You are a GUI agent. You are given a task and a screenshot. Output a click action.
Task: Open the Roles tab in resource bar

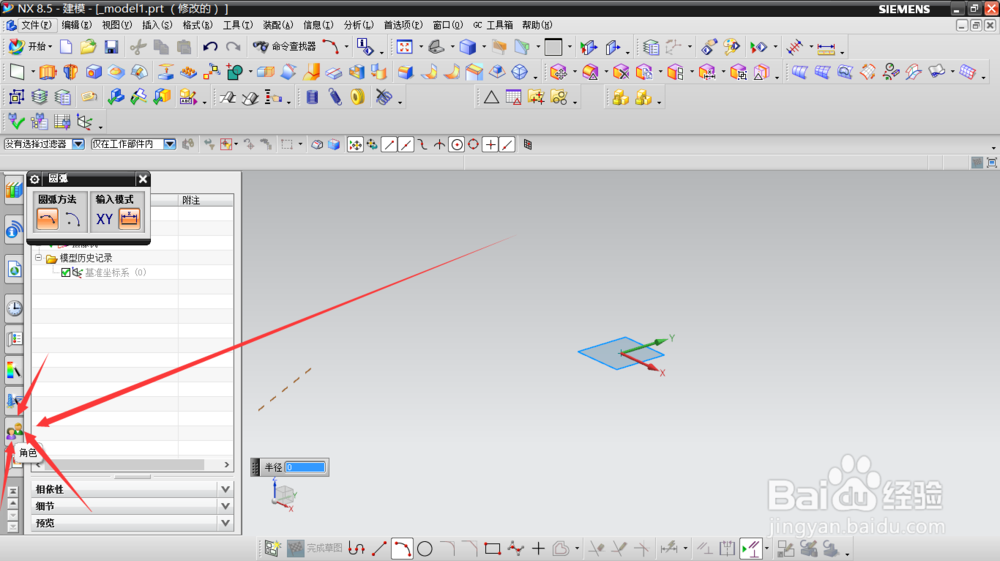14,432
